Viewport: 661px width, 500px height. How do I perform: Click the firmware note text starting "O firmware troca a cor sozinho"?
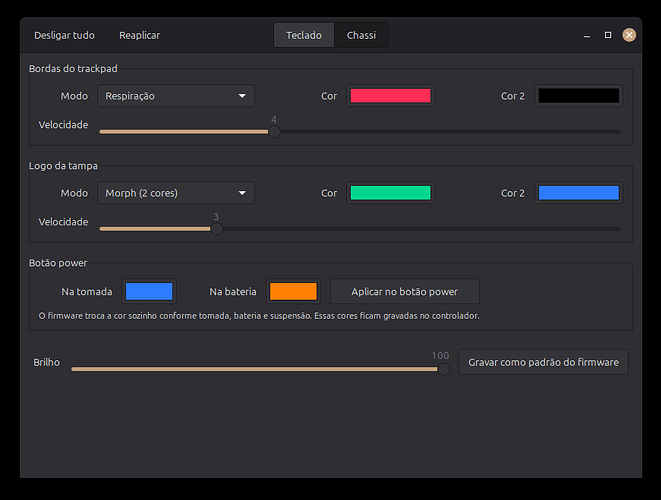259,316
